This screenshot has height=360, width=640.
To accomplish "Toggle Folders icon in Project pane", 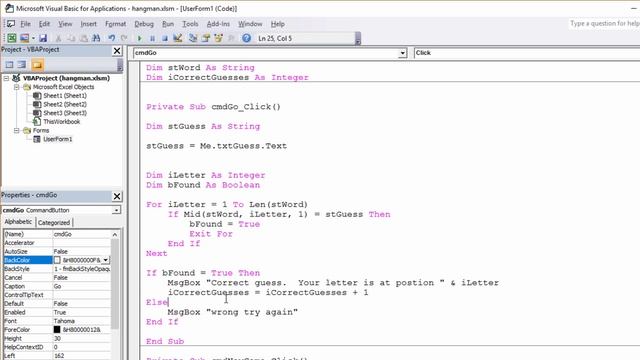I will pyautogui.click(x=37, y=64).
